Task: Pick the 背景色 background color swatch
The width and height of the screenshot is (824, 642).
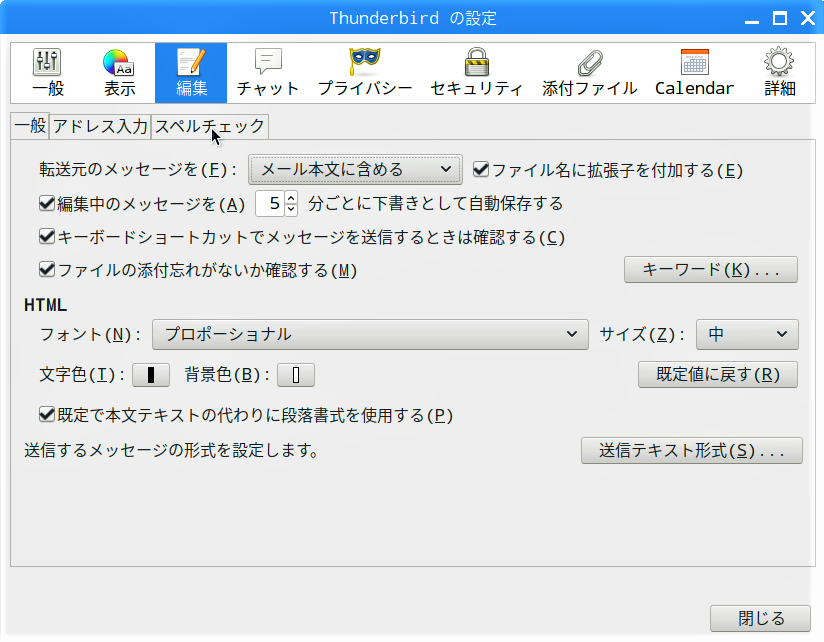Action: (x=296, y=375)
